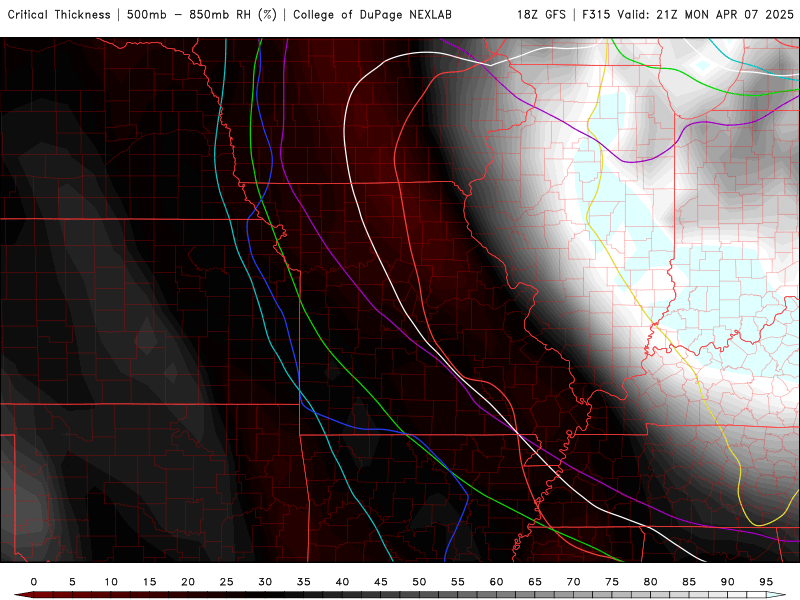Select the colorbar scale label "35"
The image size is (800, 600).
tap(304, 582)
